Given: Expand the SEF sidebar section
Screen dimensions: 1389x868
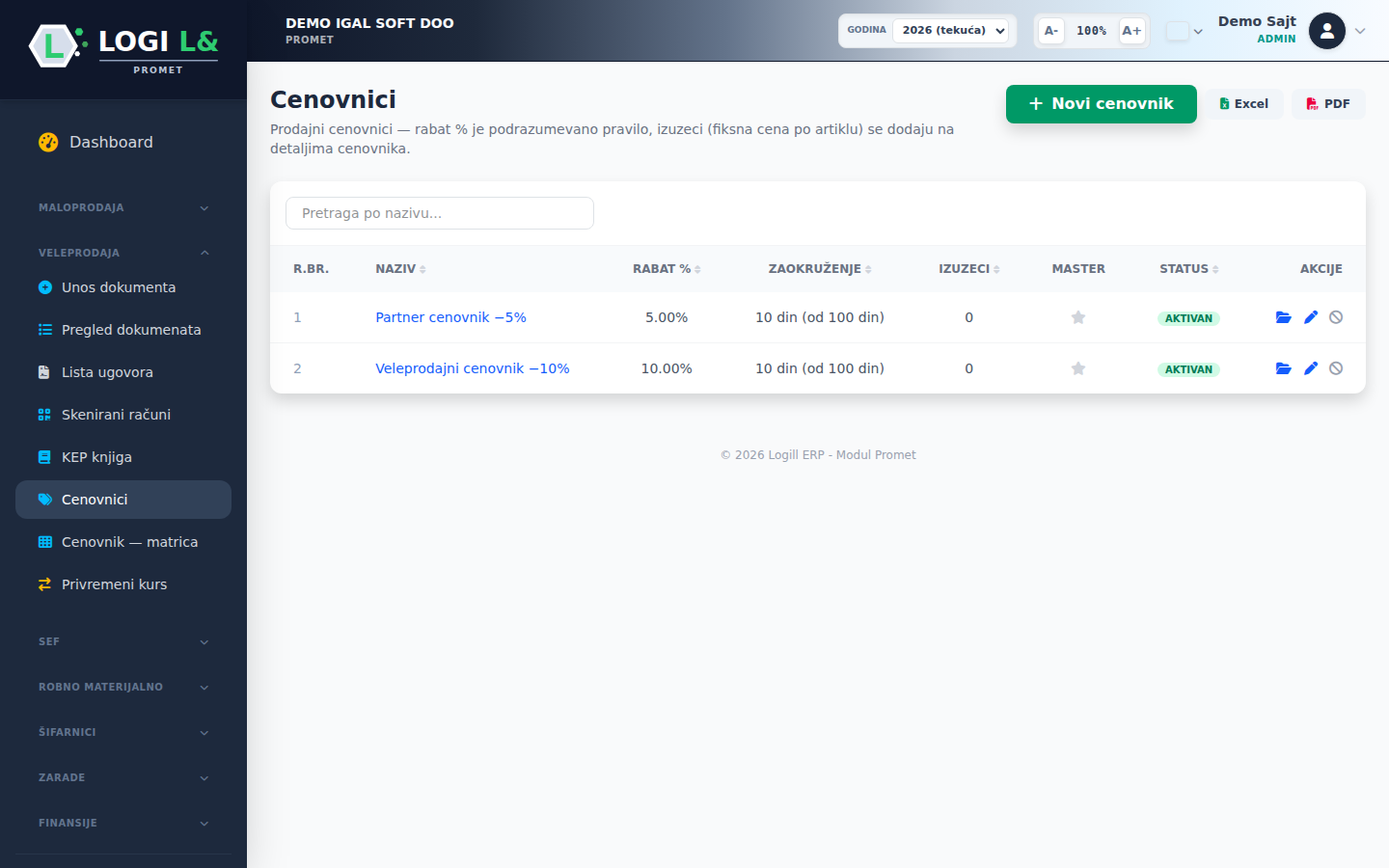Looking at the screenshot, I should pos(123,641).
